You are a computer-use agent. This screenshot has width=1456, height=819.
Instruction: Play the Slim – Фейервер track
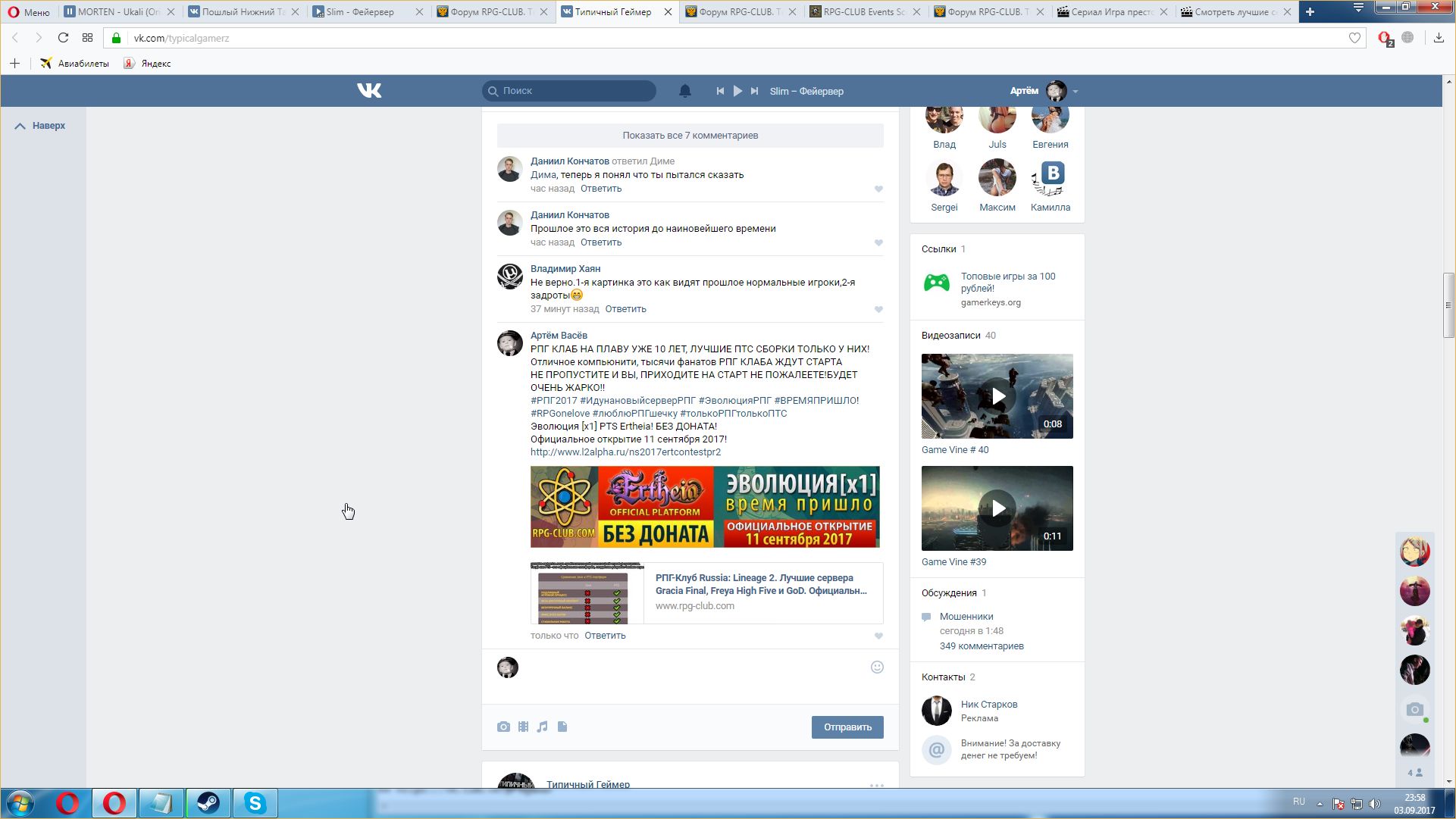[x=737, y=91]
